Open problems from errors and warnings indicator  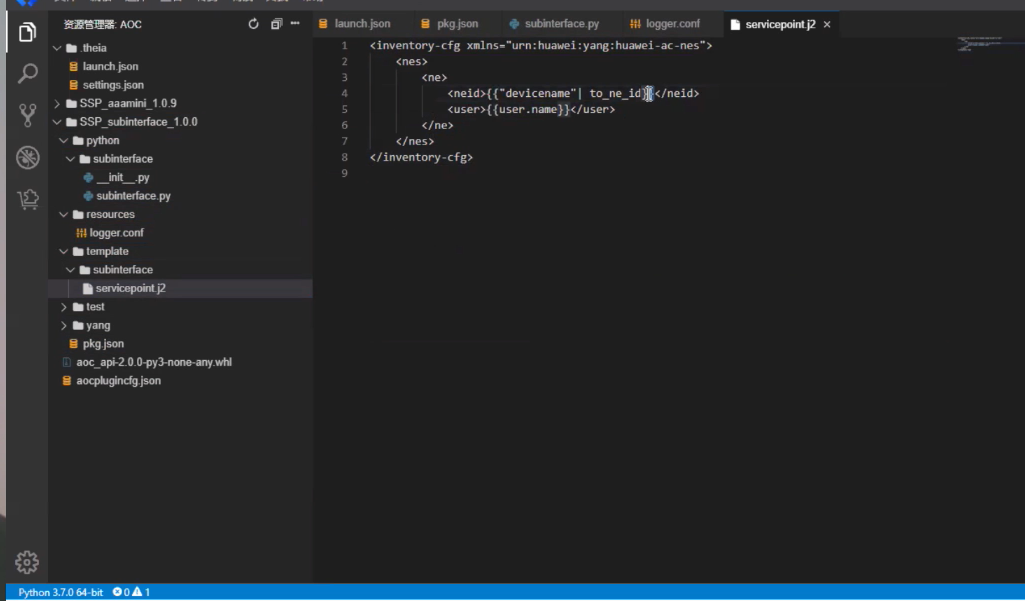[x=131, y=592]
